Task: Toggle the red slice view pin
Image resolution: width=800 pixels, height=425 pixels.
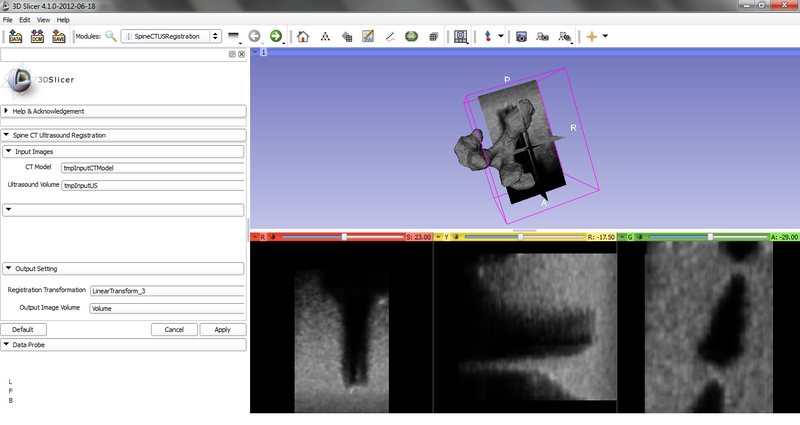Action: pos(254,237)
